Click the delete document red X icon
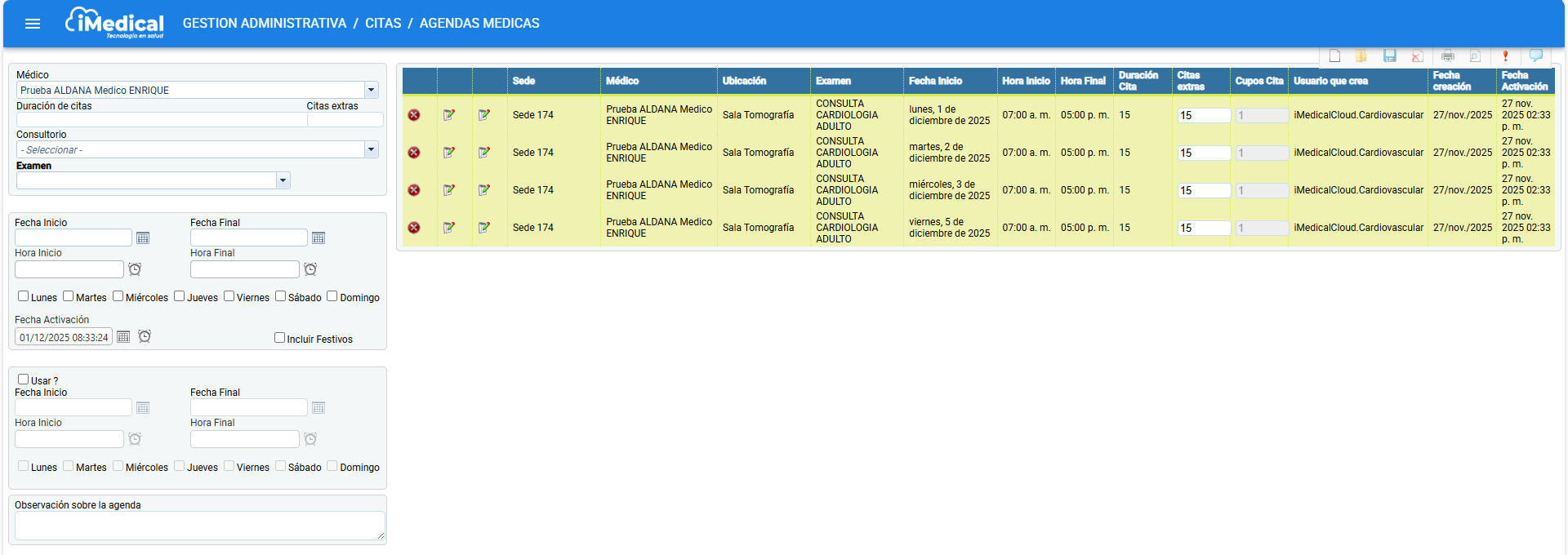 (1417, 56)
